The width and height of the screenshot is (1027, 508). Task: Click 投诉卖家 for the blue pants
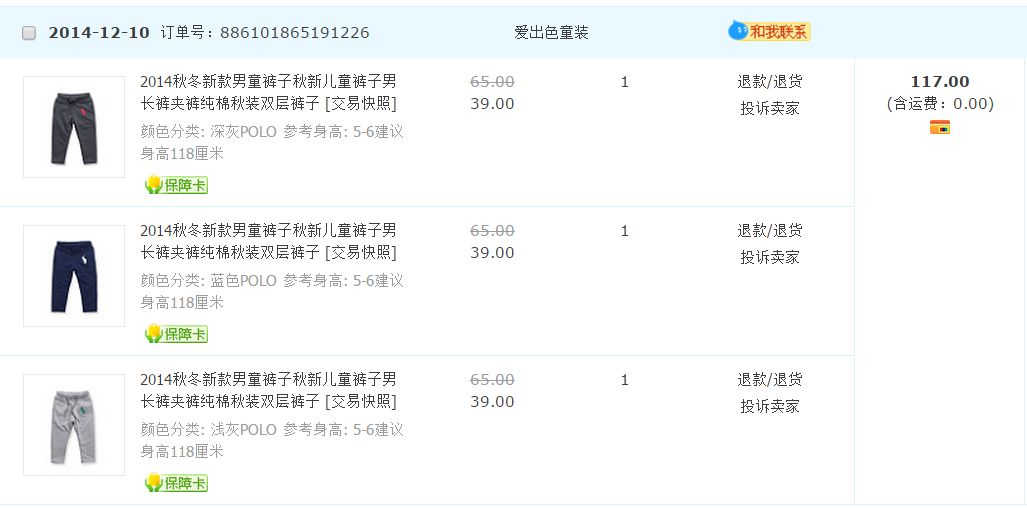(770, 257)
